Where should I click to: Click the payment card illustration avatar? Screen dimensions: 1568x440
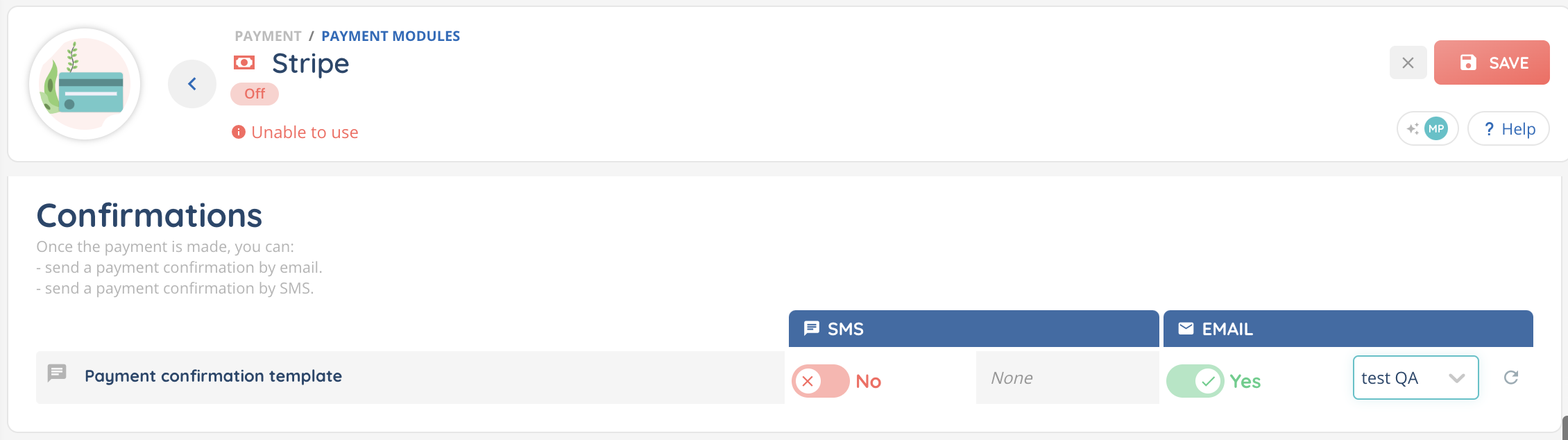tap(85, 84)
